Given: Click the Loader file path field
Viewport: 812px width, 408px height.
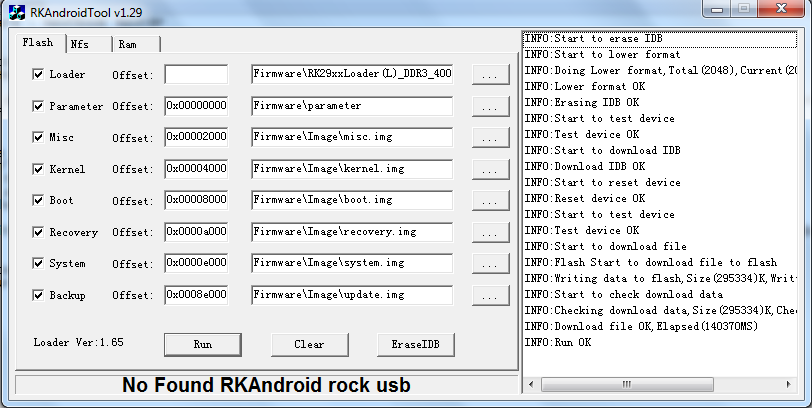Looking at the screenshot, I should [x=352, y=74].
